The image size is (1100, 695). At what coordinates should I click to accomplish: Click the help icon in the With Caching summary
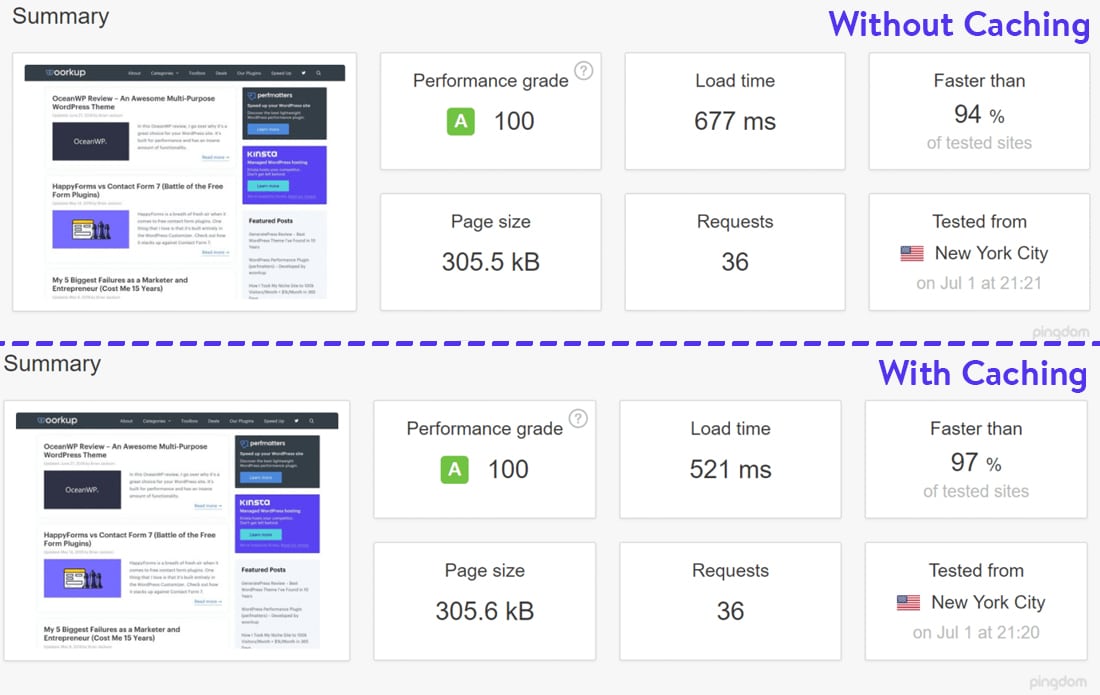[578, 419]
